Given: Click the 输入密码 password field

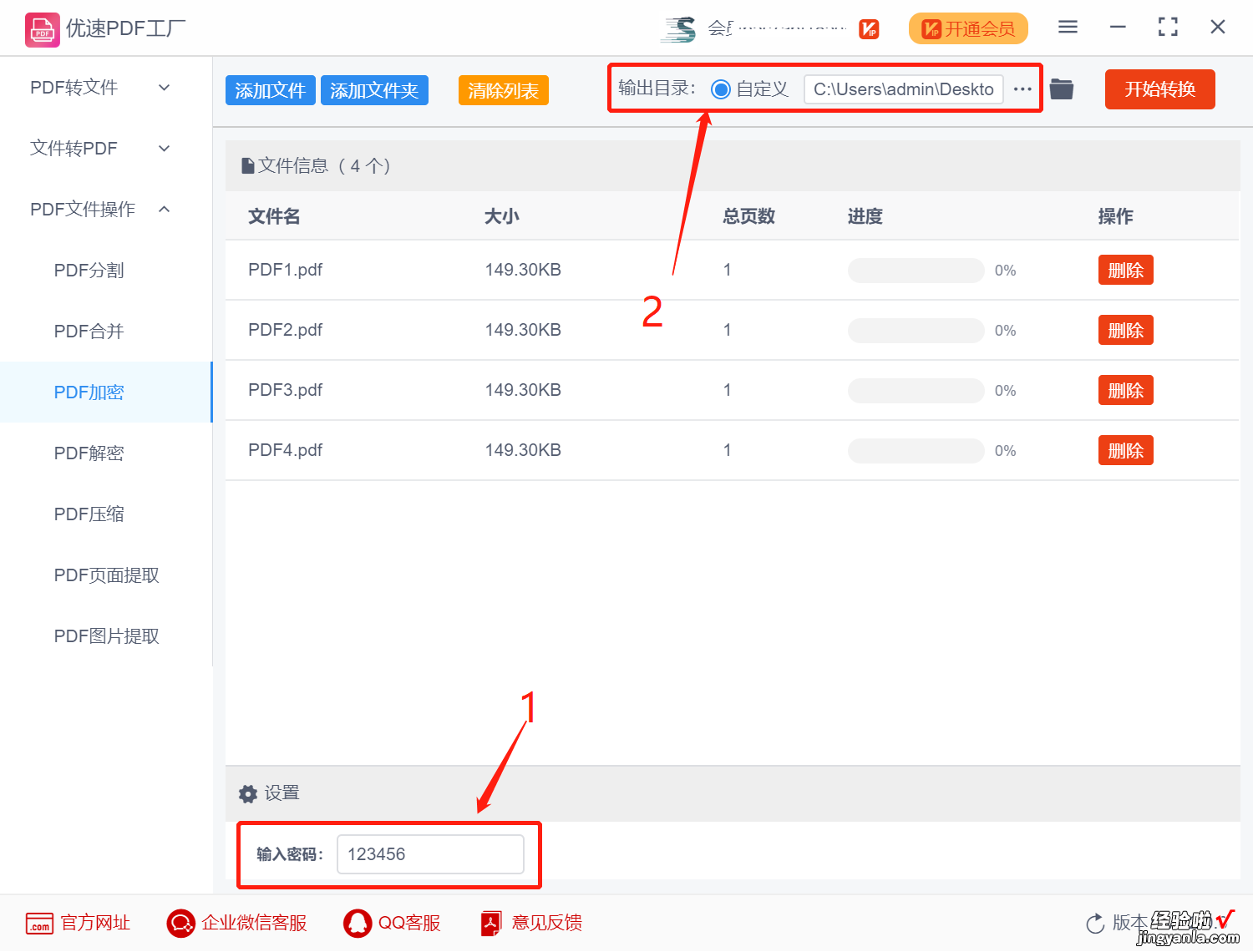Looking at the screenshot, I should coord(430,854).
